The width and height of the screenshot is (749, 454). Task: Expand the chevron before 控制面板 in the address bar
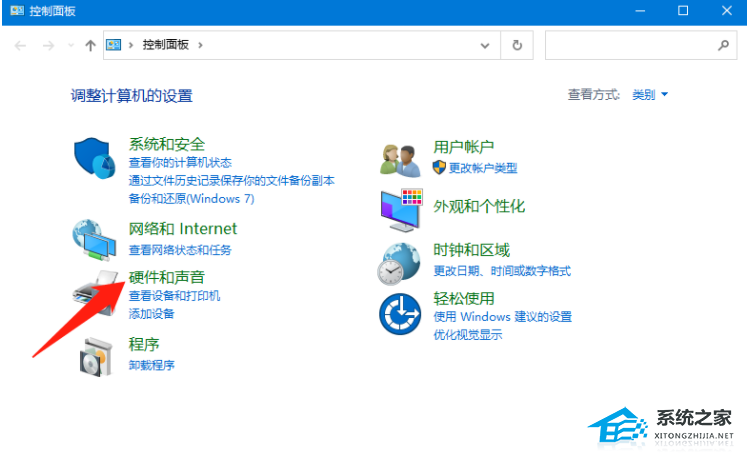coord(130,45)
